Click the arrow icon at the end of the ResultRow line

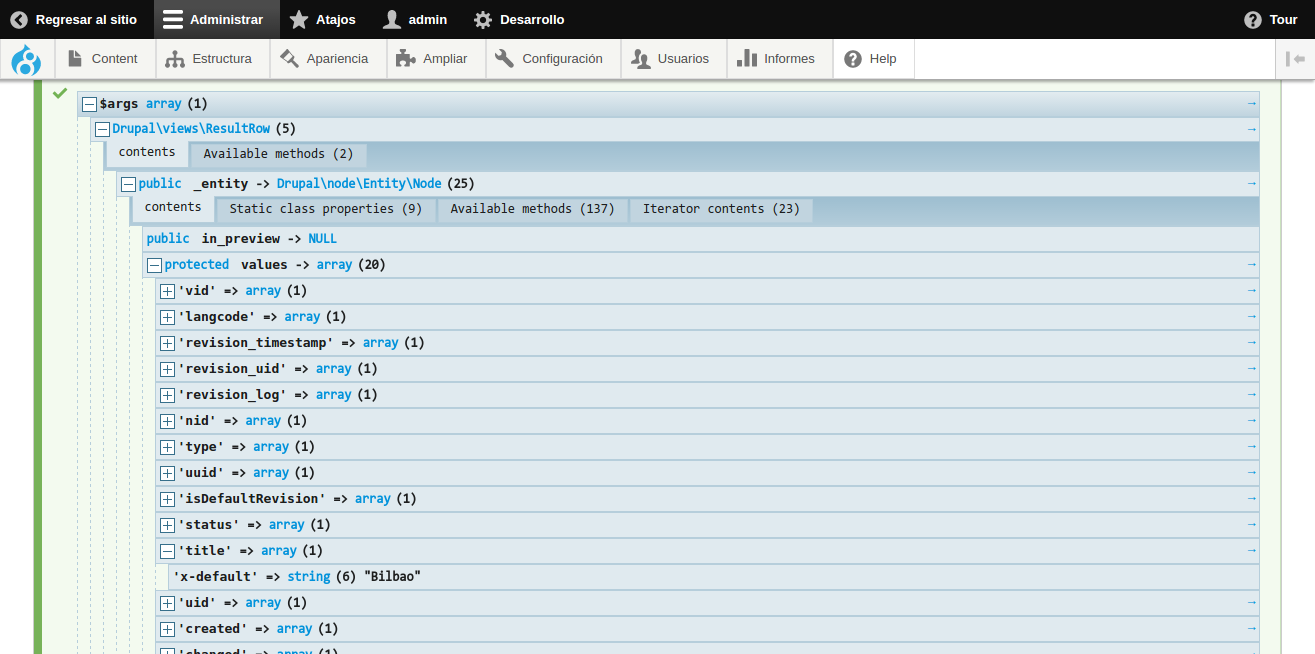click(1251, 129)
